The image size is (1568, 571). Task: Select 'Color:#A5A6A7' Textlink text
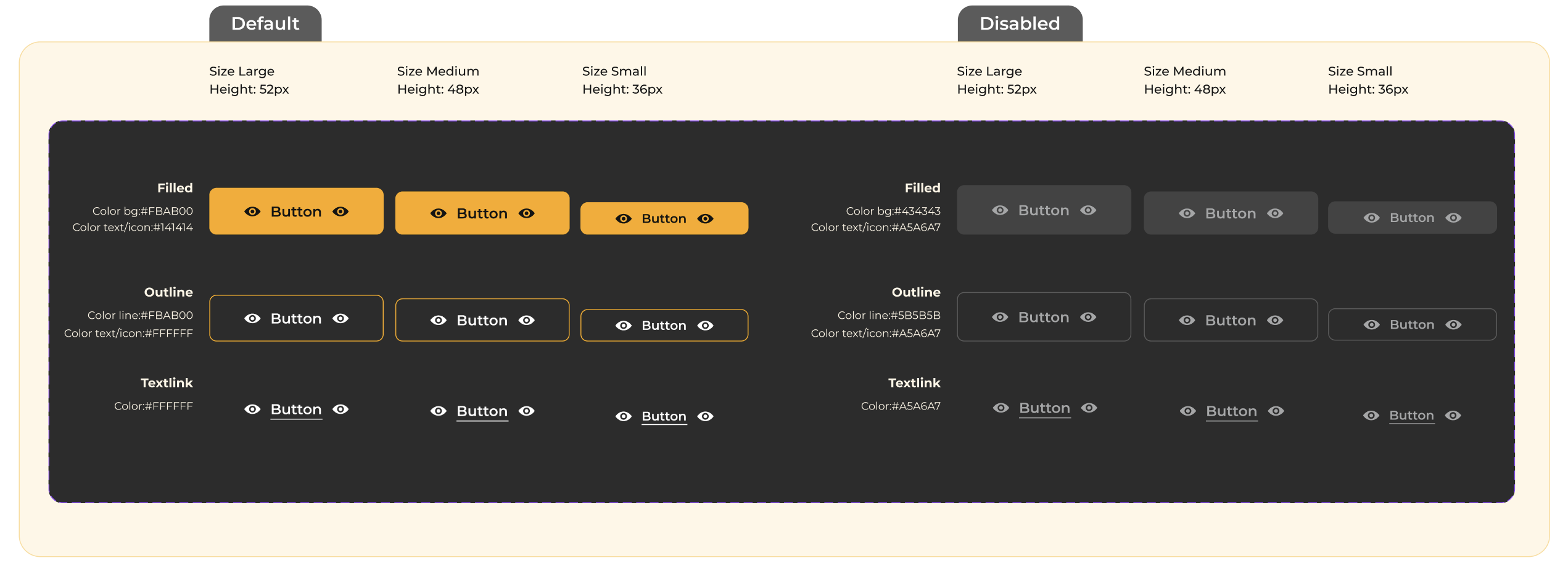point(901,406)
